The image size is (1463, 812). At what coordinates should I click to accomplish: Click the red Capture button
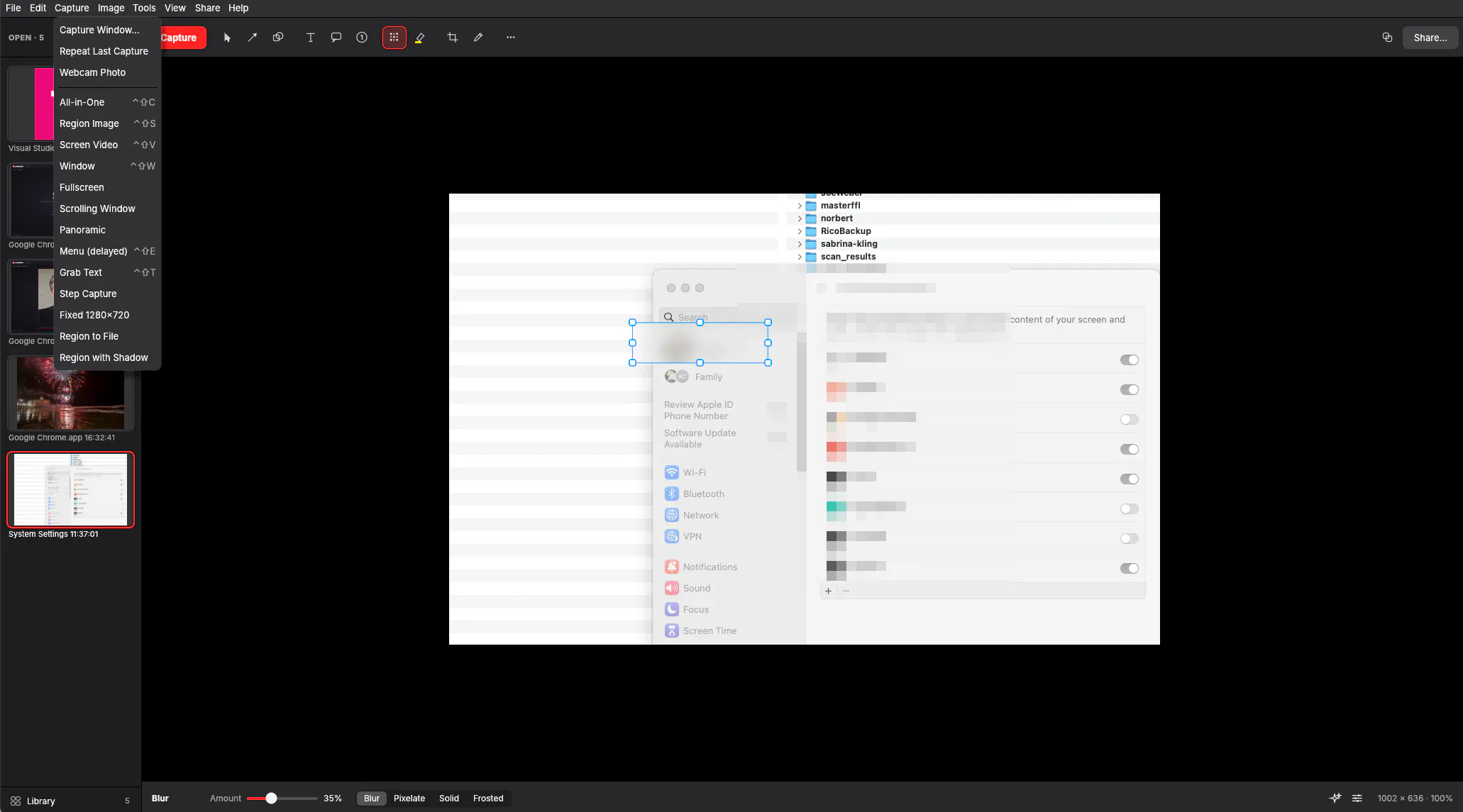coord(183,38)
